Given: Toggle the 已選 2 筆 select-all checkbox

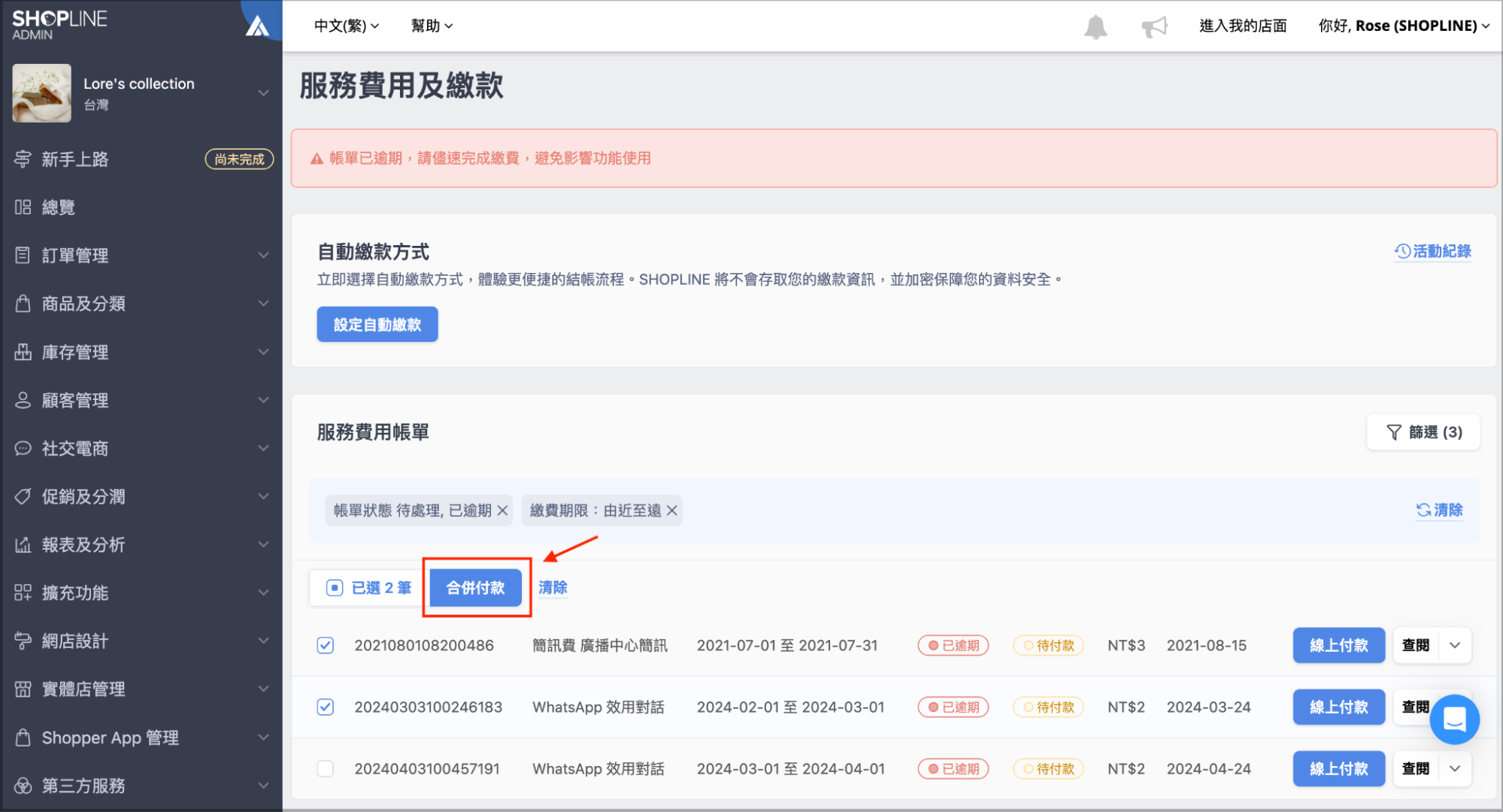Looking at the screenshot, I should pyautogui.click(x=335, y=588).
